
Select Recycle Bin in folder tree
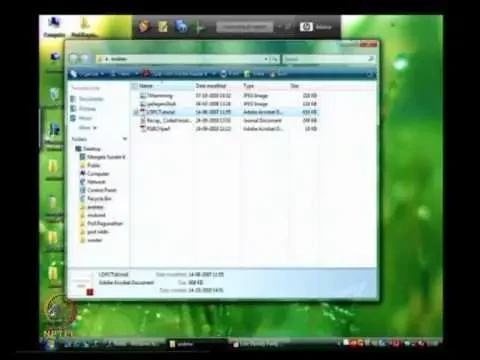(x=96, y=199)
